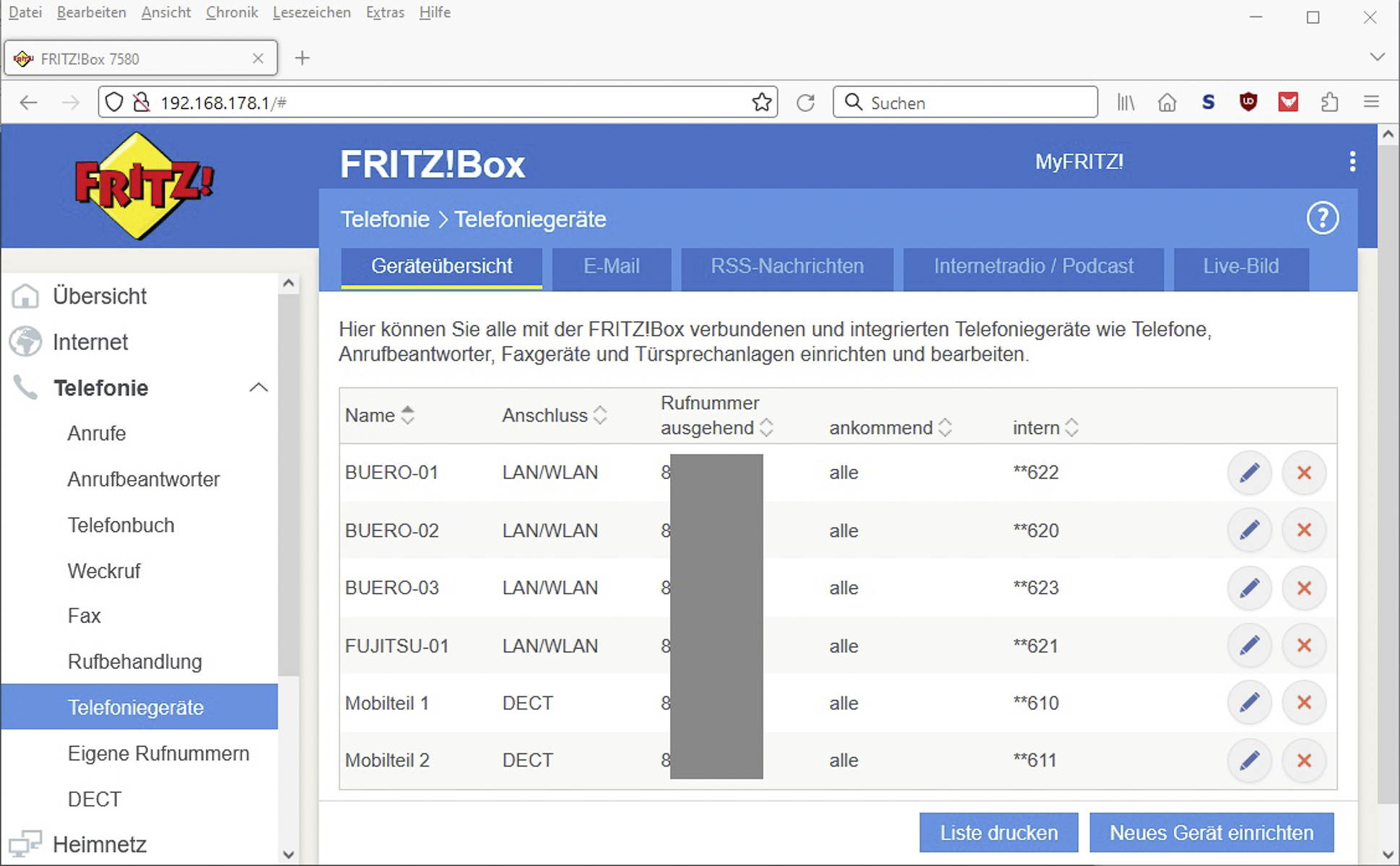Open the Firefox library icon
1400x866 pixels.
coord(1126,102)
